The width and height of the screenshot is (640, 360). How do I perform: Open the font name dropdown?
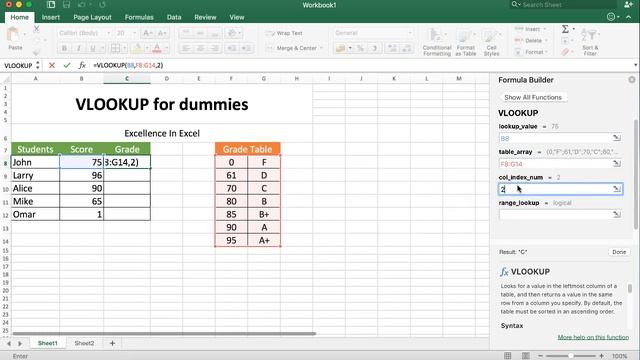click(x=109, y=33)
